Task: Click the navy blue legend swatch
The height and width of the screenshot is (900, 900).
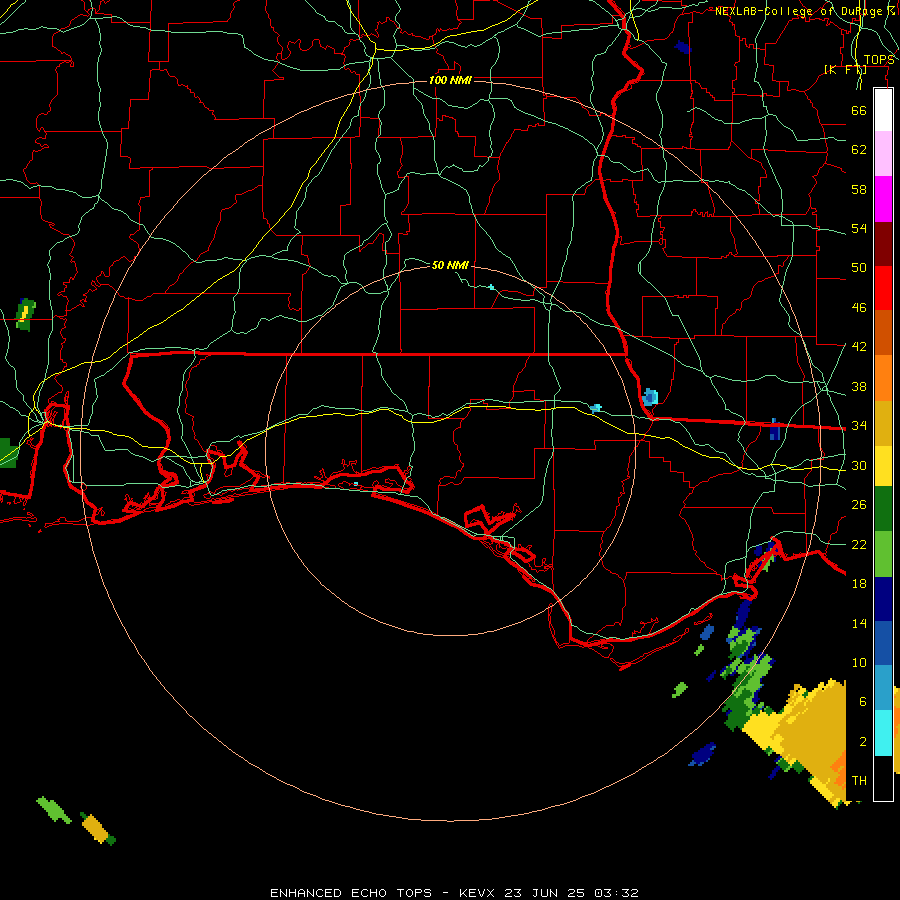Action: click(883, 599)
